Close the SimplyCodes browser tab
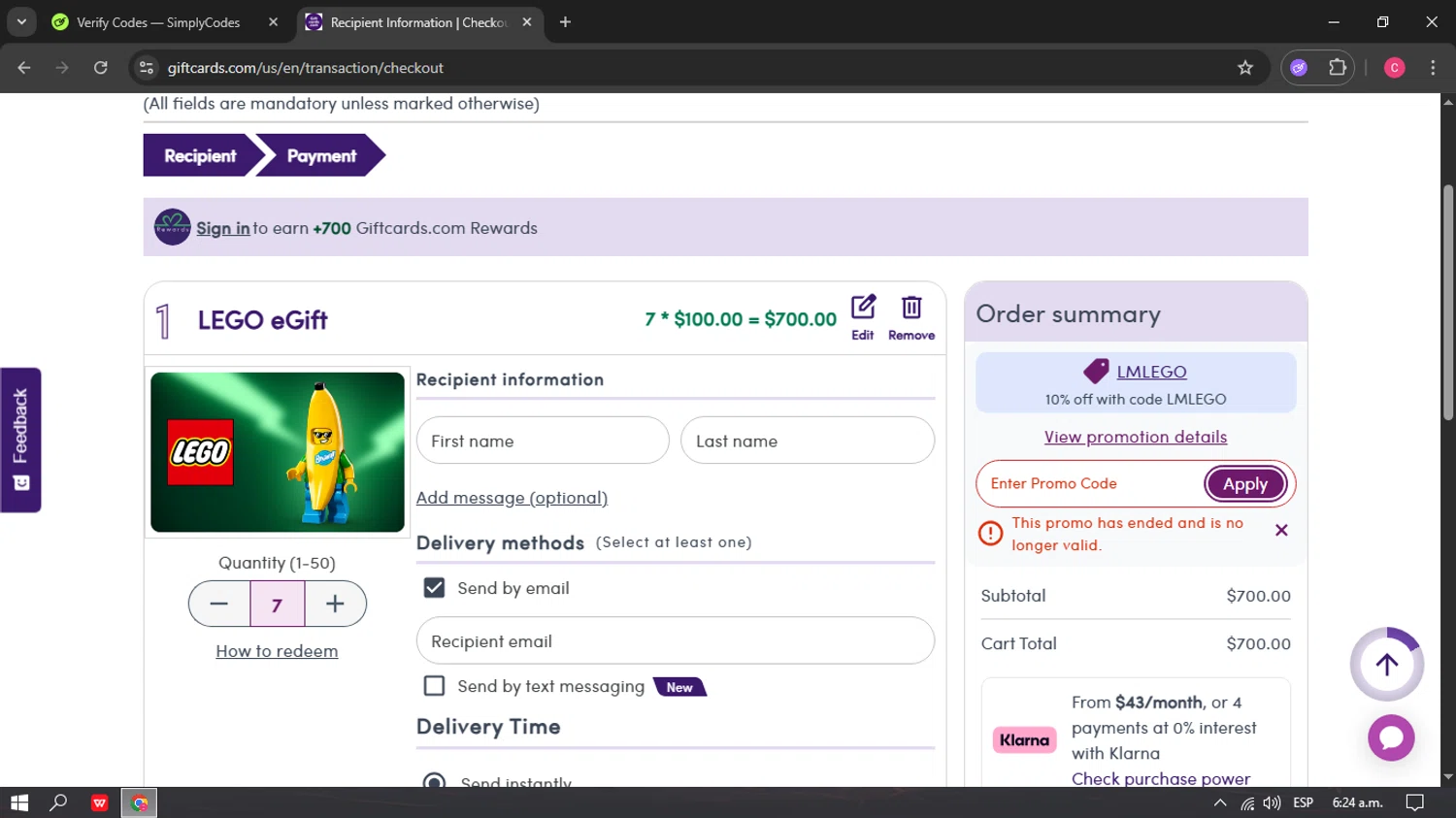 tap(273, 22)
